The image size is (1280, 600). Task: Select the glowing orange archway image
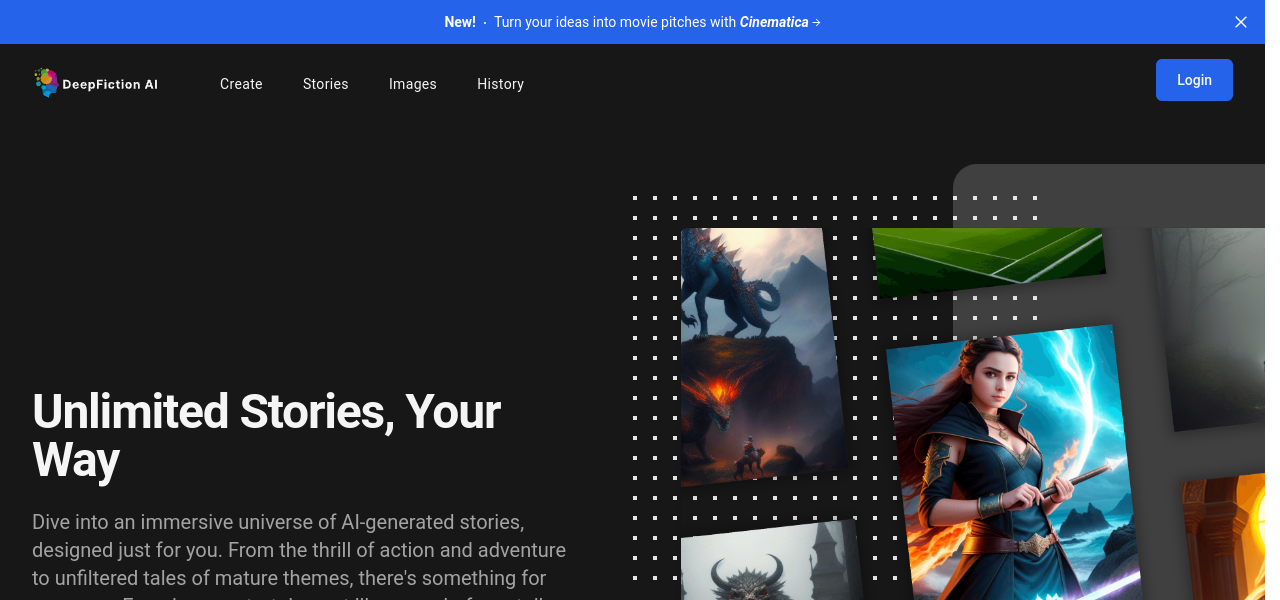point(1225,540)
